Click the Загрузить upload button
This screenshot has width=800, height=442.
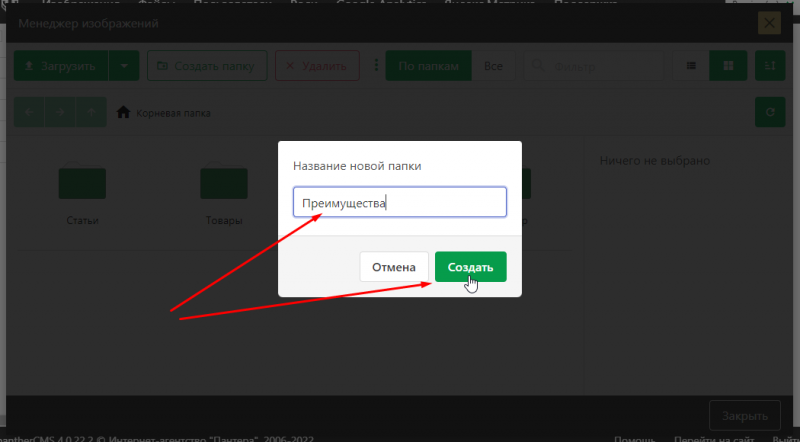pyautogui.click(x=60, y=67)
